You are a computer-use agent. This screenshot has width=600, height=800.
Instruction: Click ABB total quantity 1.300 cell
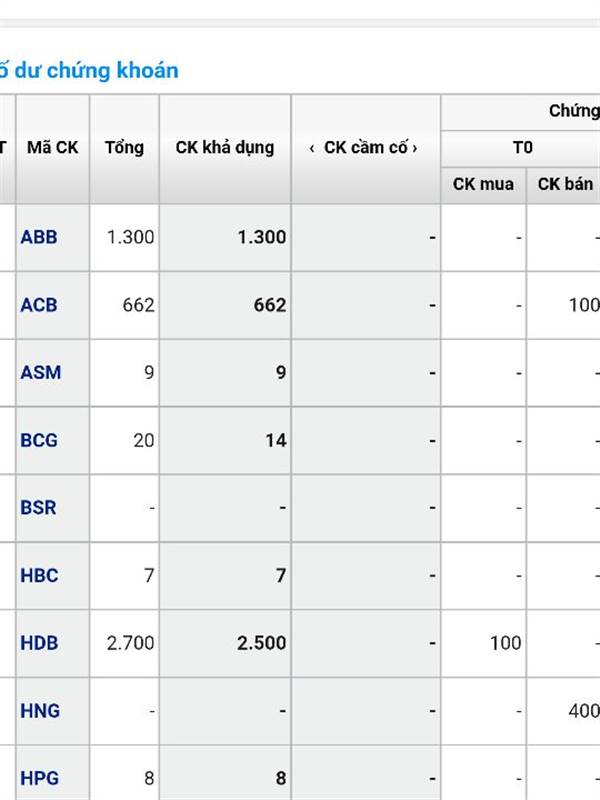130,237
